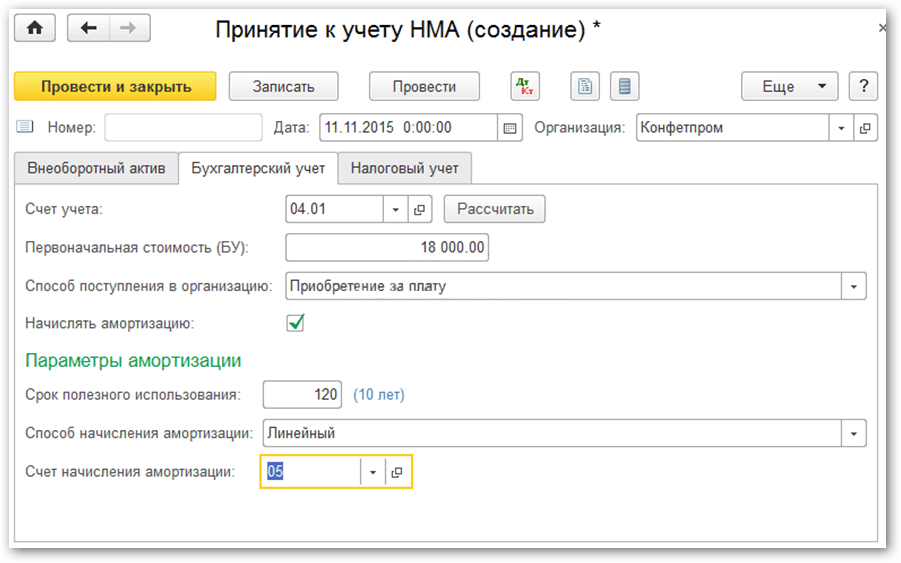Open the Еще menu
The width and height of the screenshot is (901, 563).
[789, 87]
